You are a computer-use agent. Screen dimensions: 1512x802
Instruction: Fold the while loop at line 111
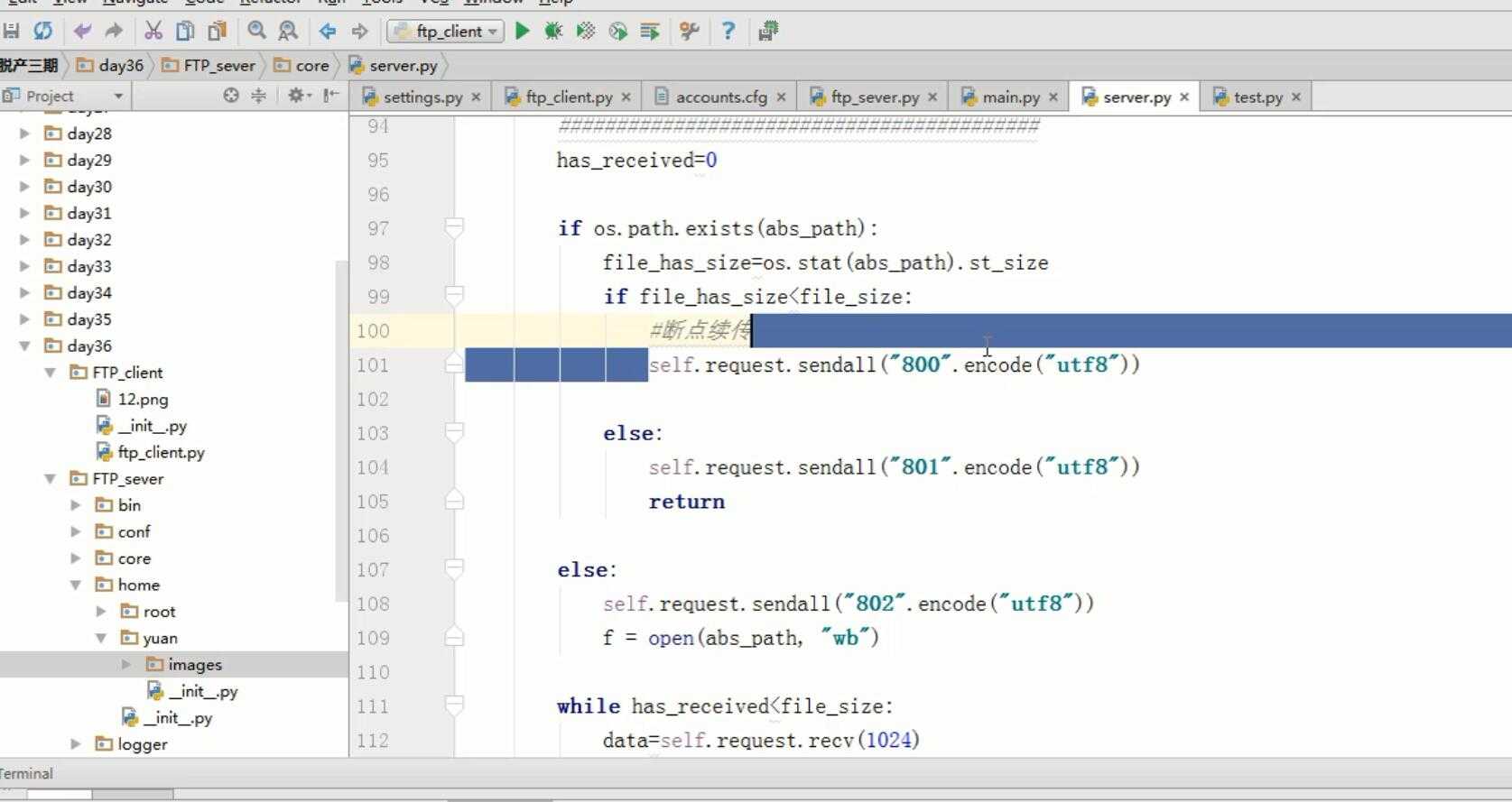click(454, 706)
